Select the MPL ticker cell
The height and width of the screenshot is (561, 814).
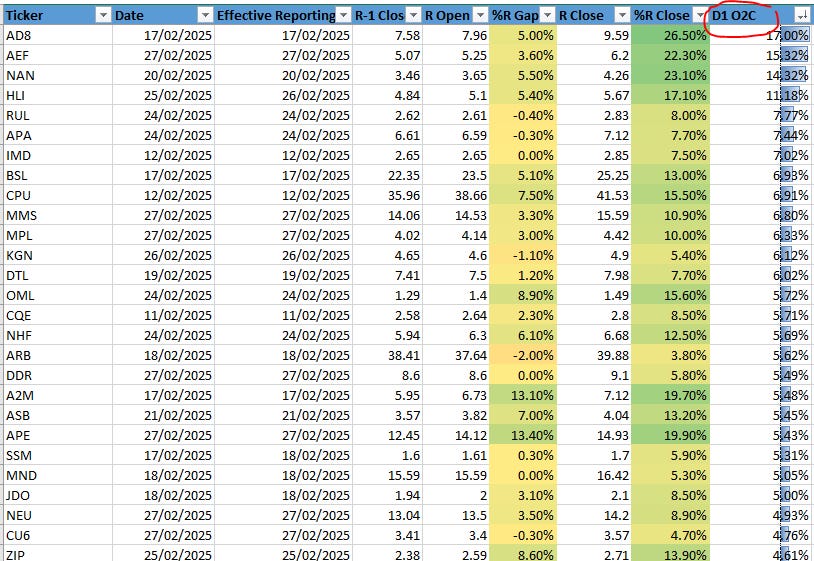pos(57,236)
